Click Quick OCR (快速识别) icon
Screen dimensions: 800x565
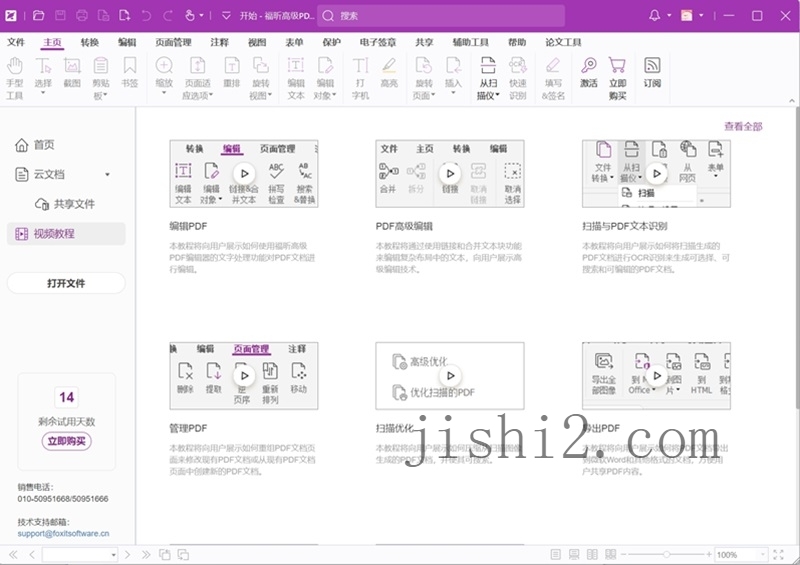pos(517,66)
